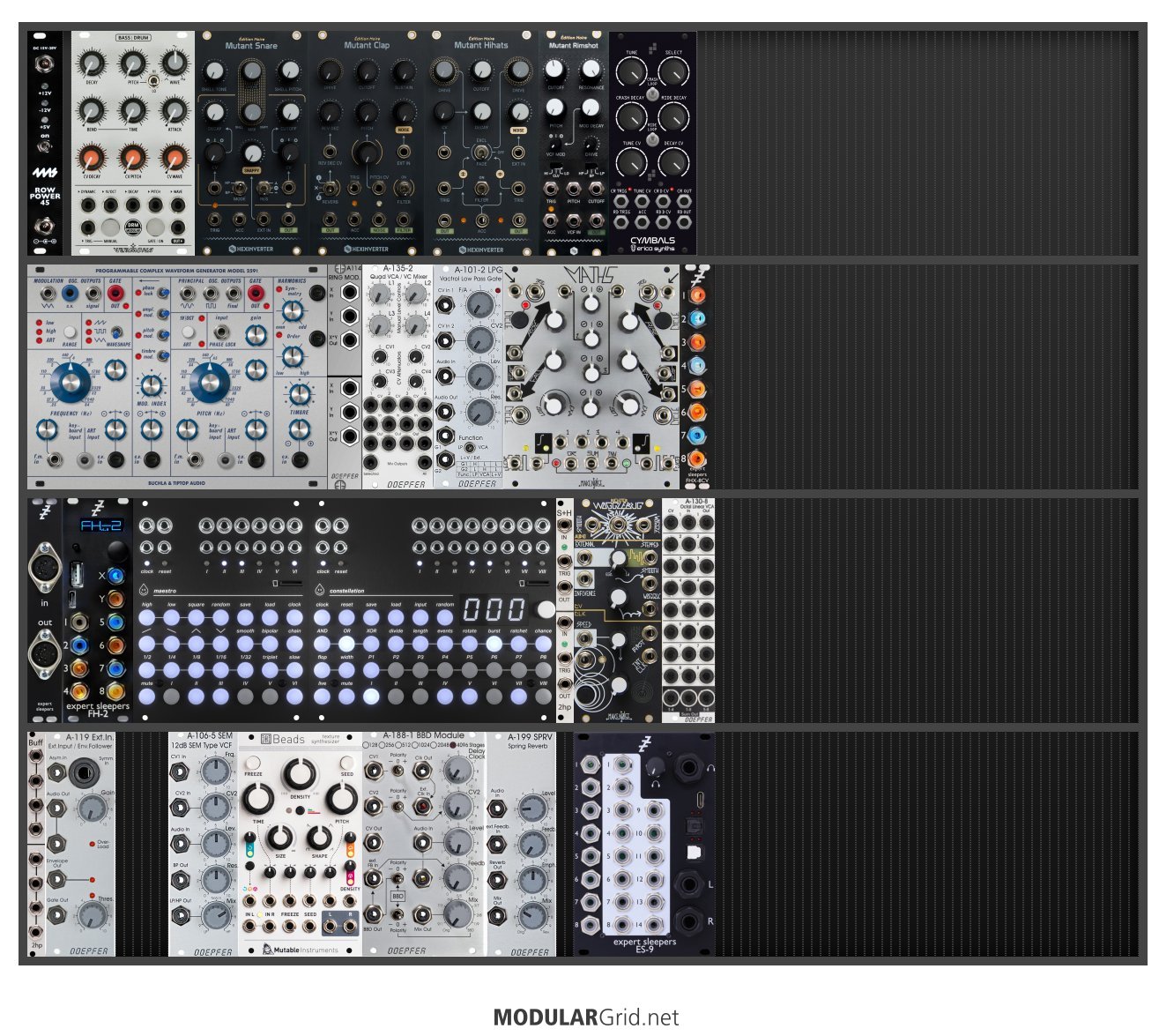
Task: Click the encoder knob beside the 000 display
Action: [x=546, y=609]
